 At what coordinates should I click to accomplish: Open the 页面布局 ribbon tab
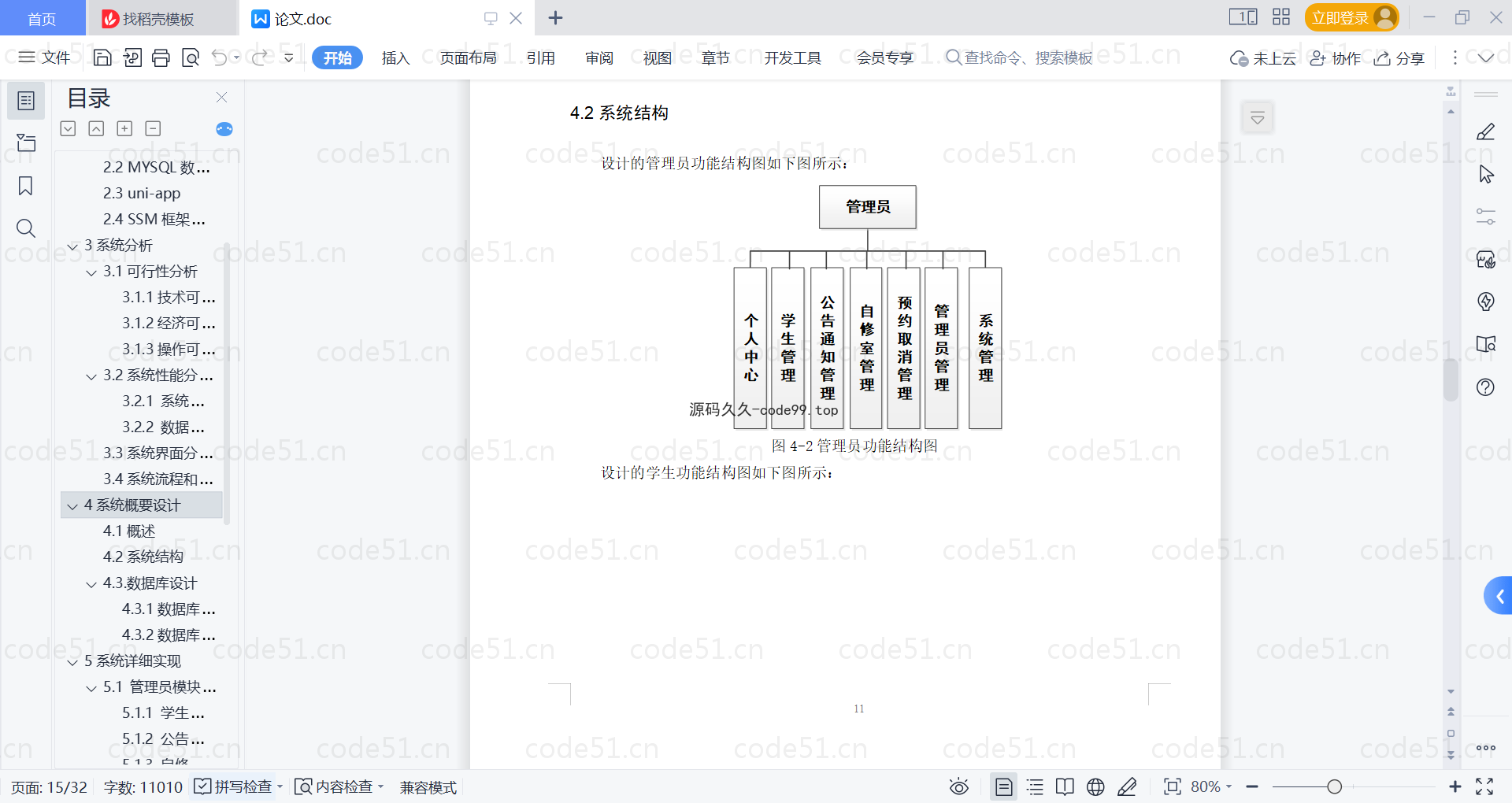pyautogui.click(x=468, y=57)
